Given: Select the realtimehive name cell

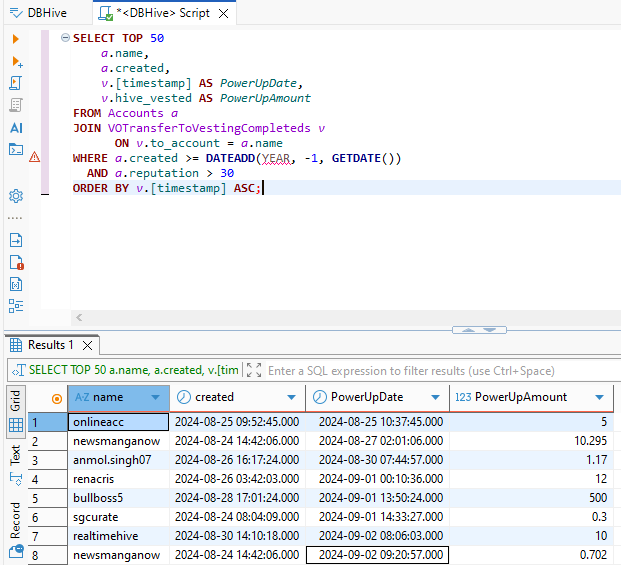Looking at the screenshot, I should point(118,536).
